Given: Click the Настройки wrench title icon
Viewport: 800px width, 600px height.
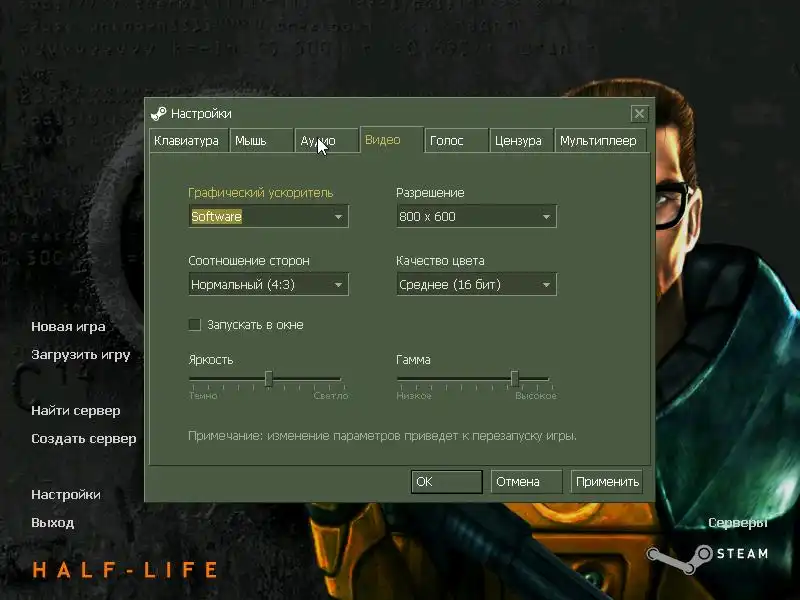Looking at the screenshot, I should tap(159, 113).
